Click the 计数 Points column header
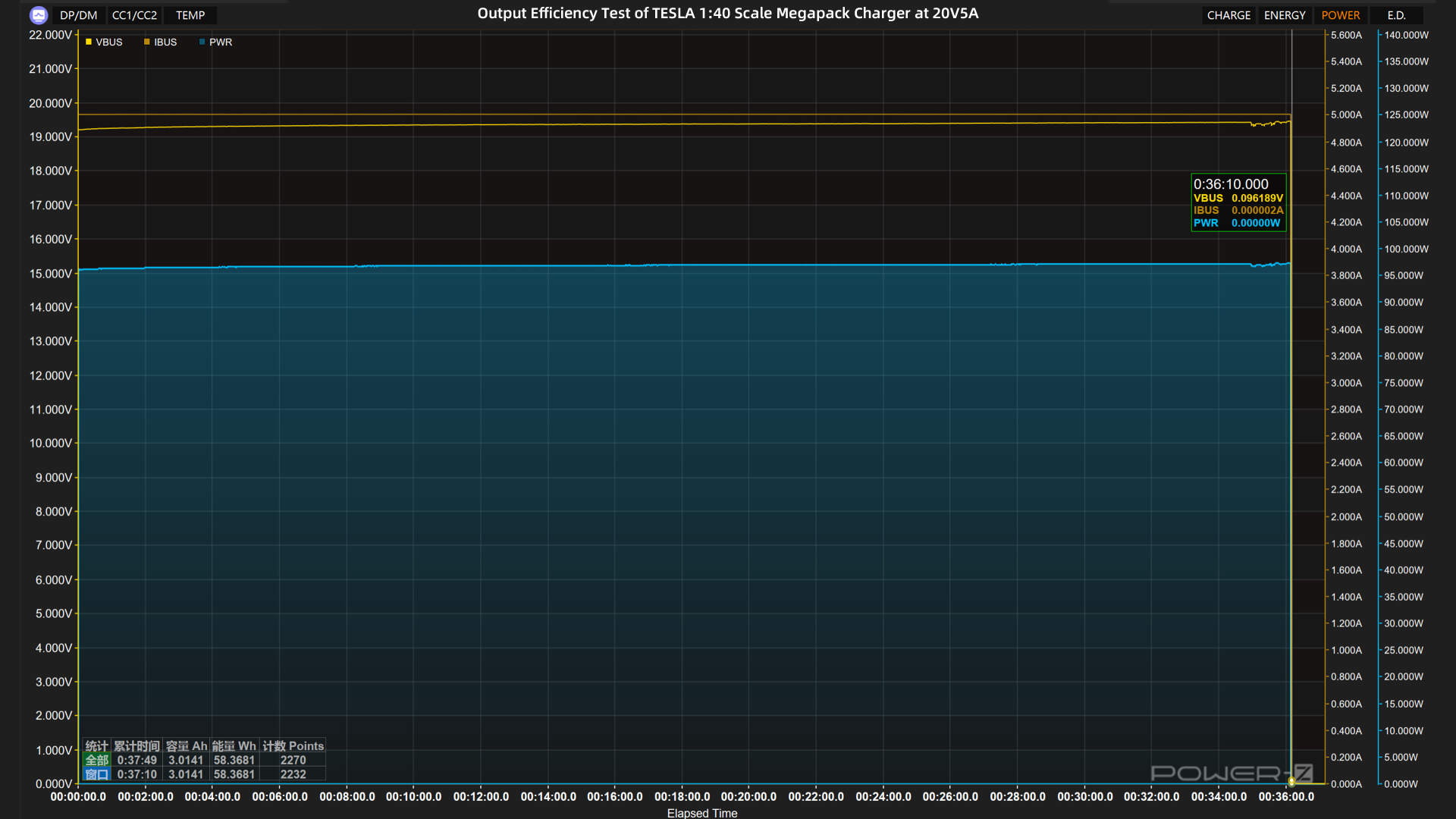The image size is (1456, 819). coord(293,746)
